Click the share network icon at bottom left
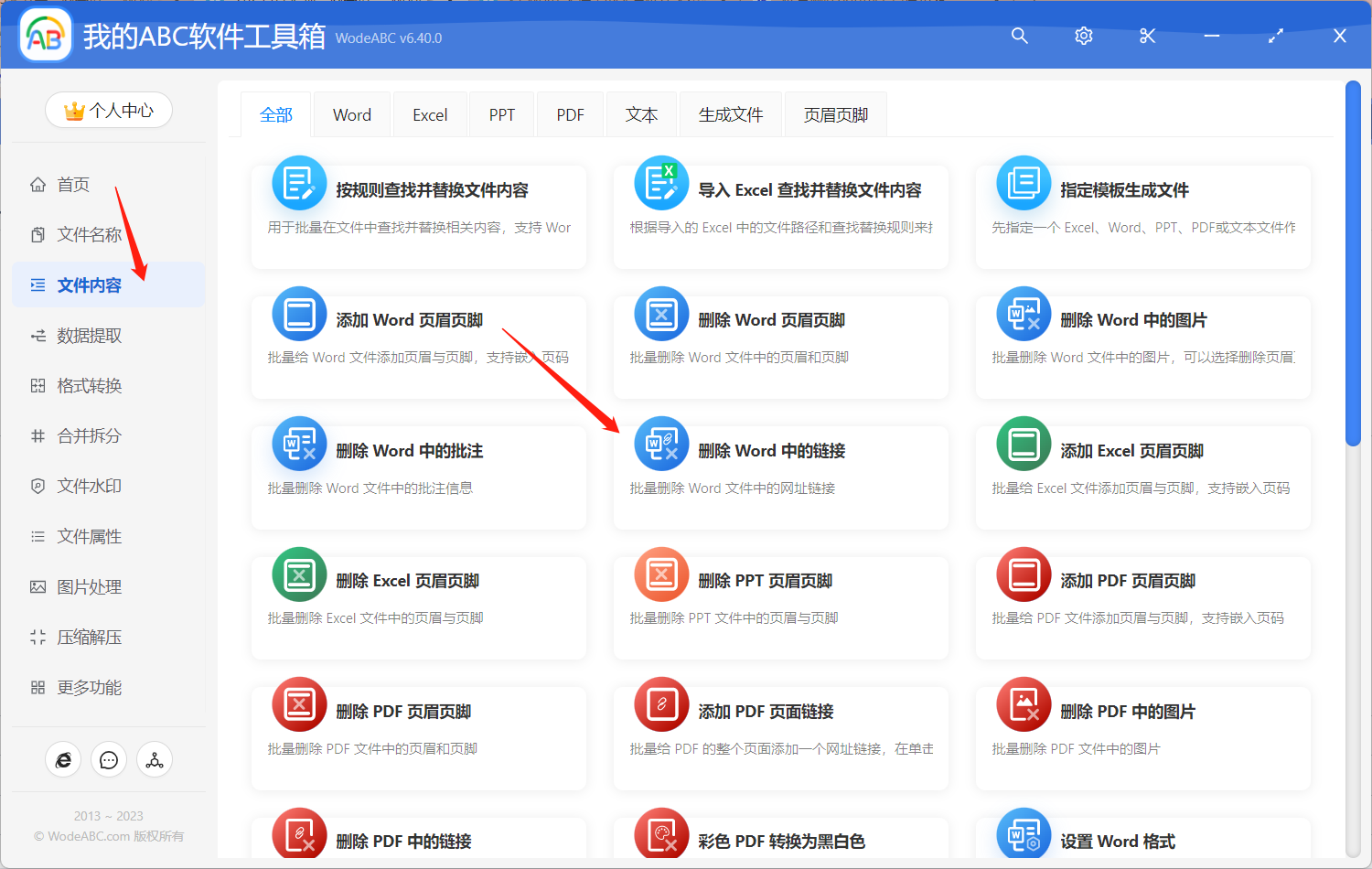Viewport: 1372px width, 869px height. coord(154,759)
